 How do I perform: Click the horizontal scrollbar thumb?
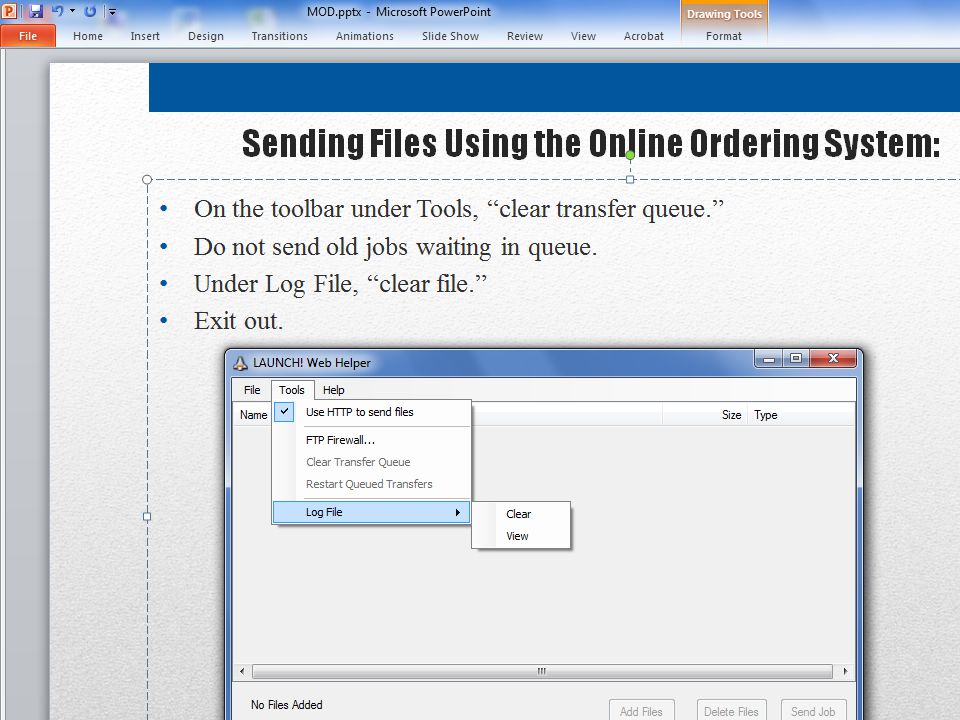542,672
